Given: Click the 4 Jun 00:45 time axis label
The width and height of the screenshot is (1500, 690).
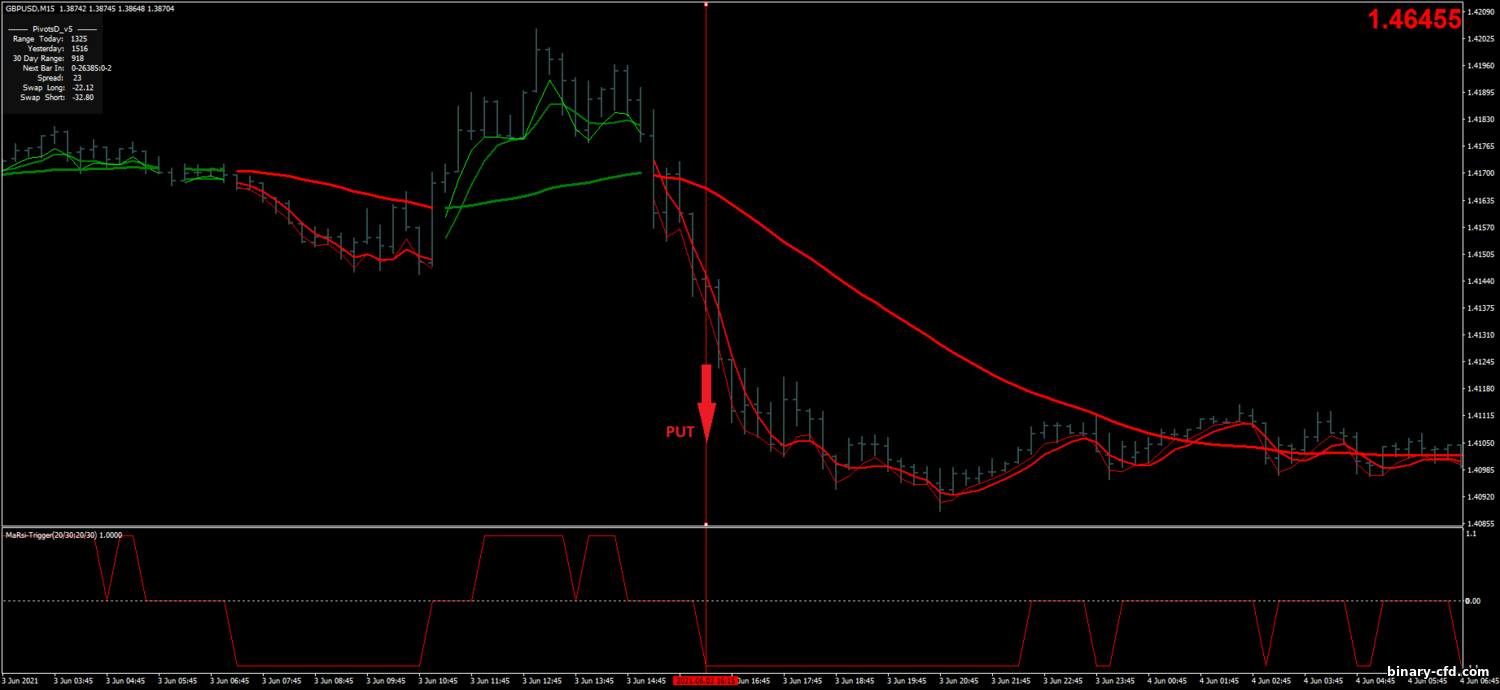Looking at the screenshot, I should click(x=1166, y=681).
